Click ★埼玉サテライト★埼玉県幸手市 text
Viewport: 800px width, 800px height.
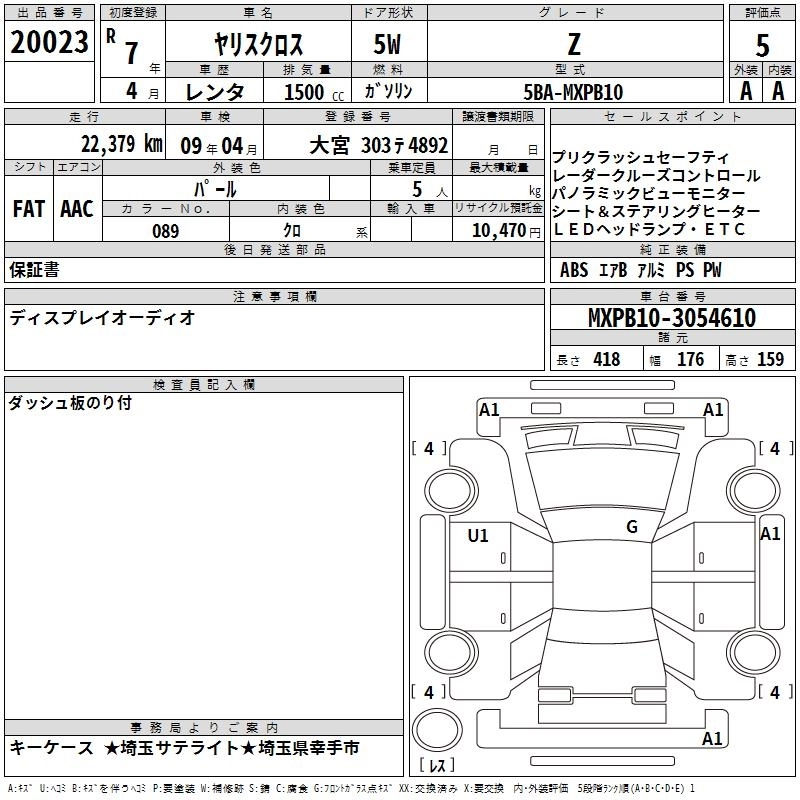(231, 748)
